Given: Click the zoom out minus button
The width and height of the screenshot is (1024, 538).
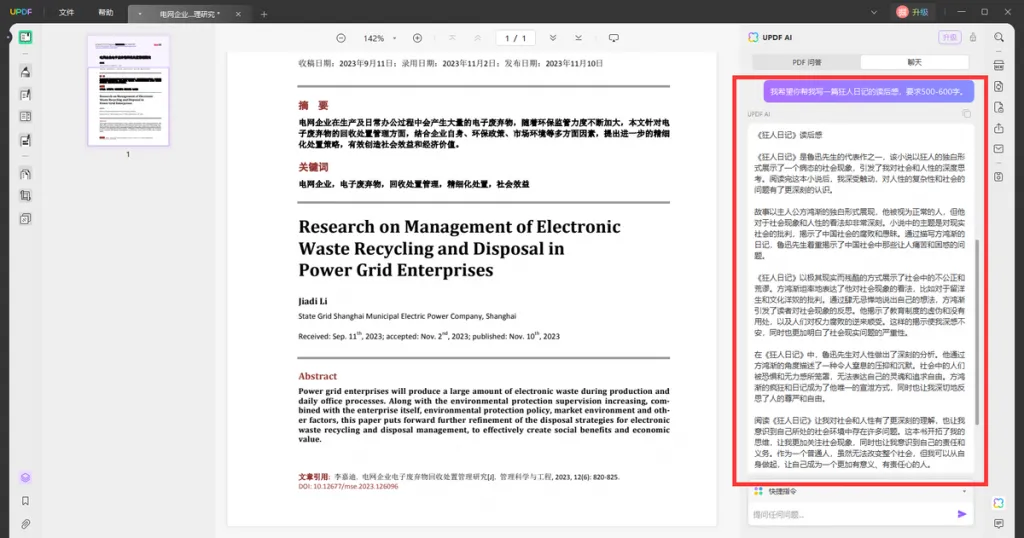Looking at the screenshot, I should (341, 38).
